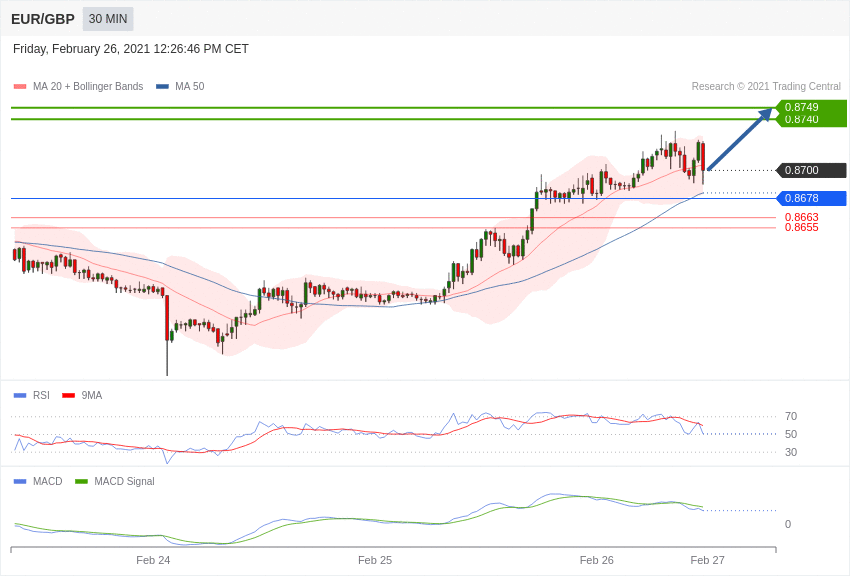850x576 pixels.
Task: Click the 0.8655 support level label
Action: (x=801, y=228)
